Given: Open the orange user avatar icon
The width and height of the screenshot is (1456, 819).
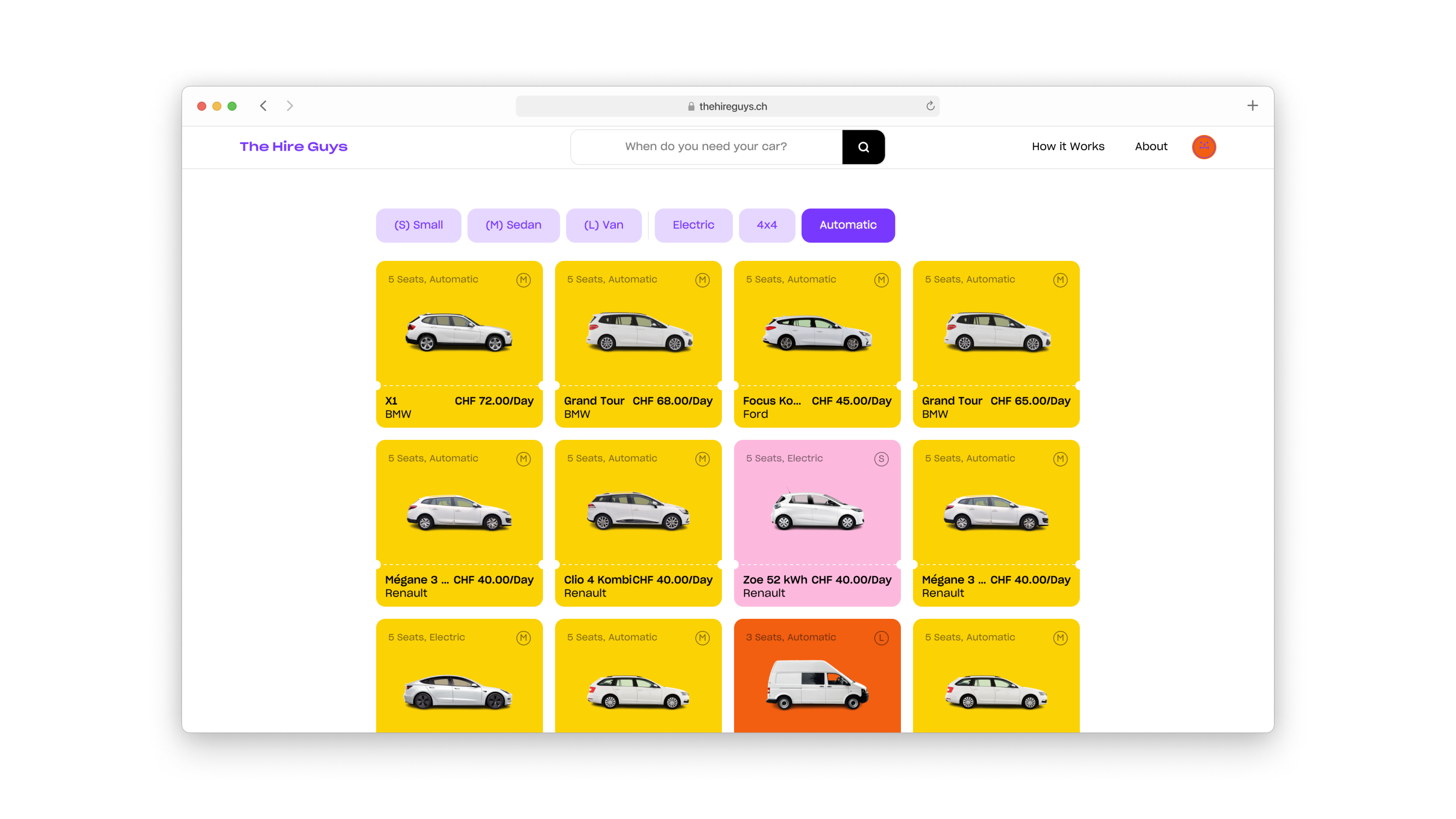Looking at the screenshot, I should pyautogui.click(x=1203, y=147).
